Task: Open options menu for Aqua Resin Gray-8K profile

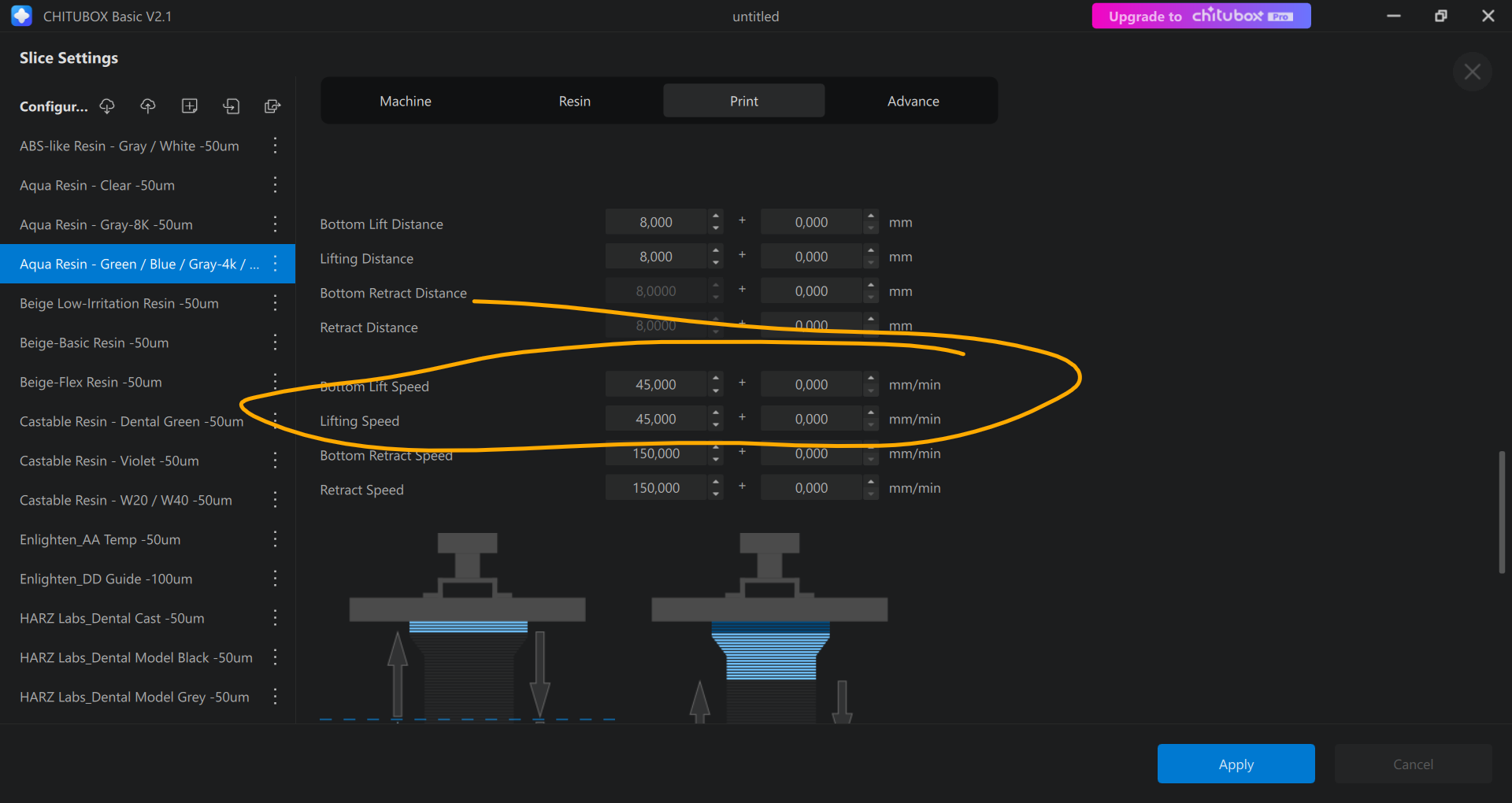Action: pos(275,224)
